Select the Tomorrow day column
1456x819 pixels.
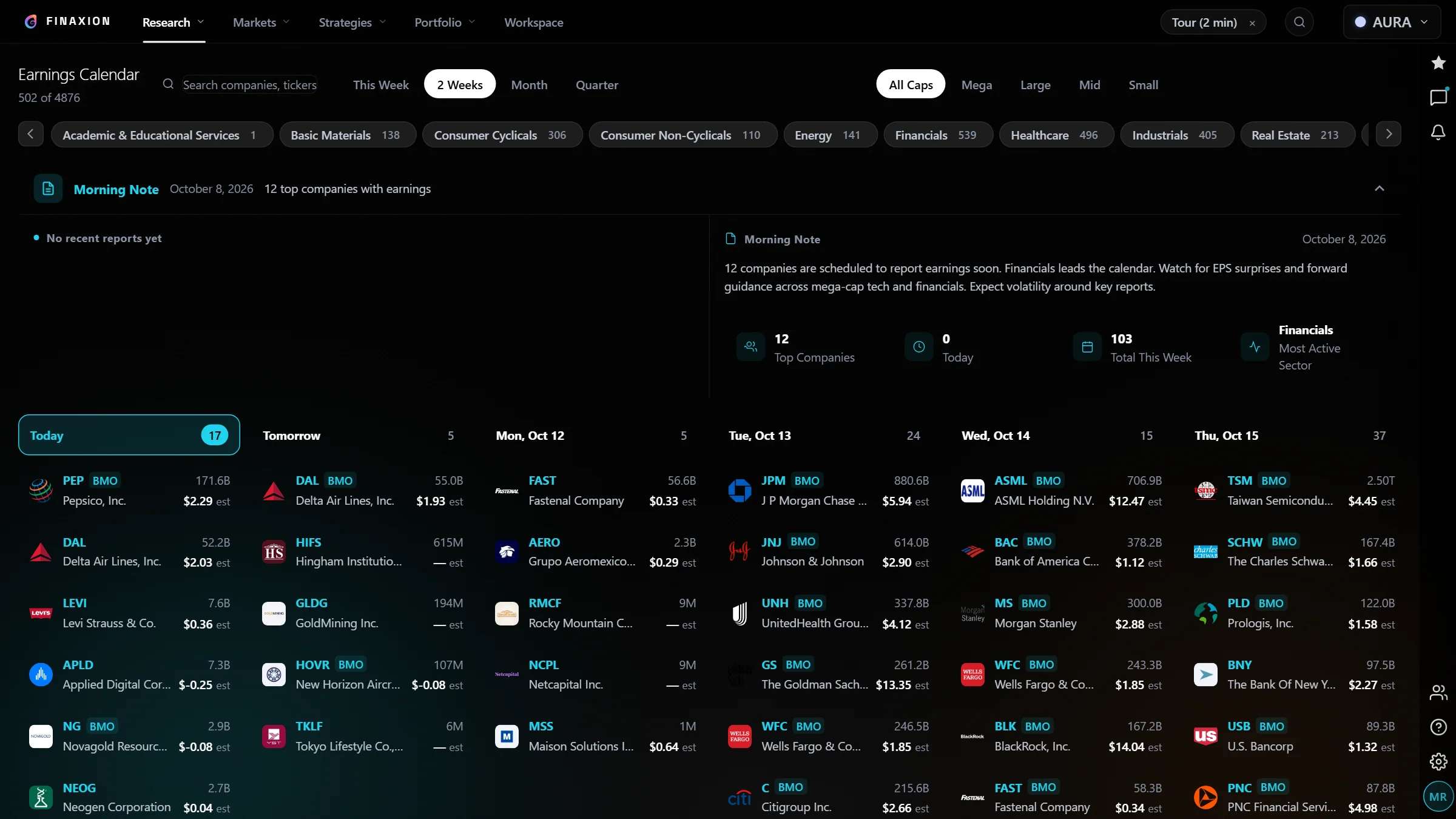pos(362,435)
